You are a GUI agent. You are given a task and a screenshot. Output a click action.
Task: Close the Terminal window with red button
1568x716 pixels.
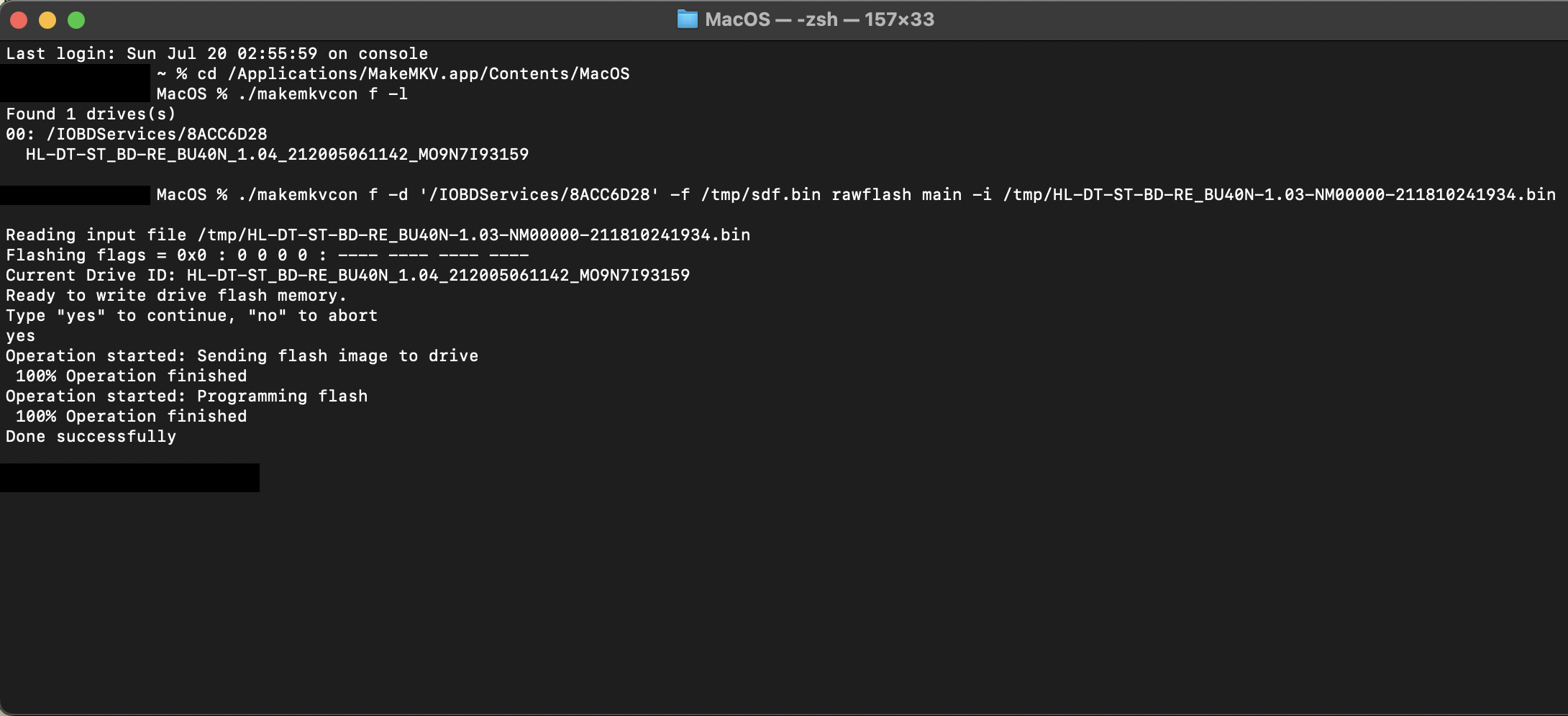19,20
